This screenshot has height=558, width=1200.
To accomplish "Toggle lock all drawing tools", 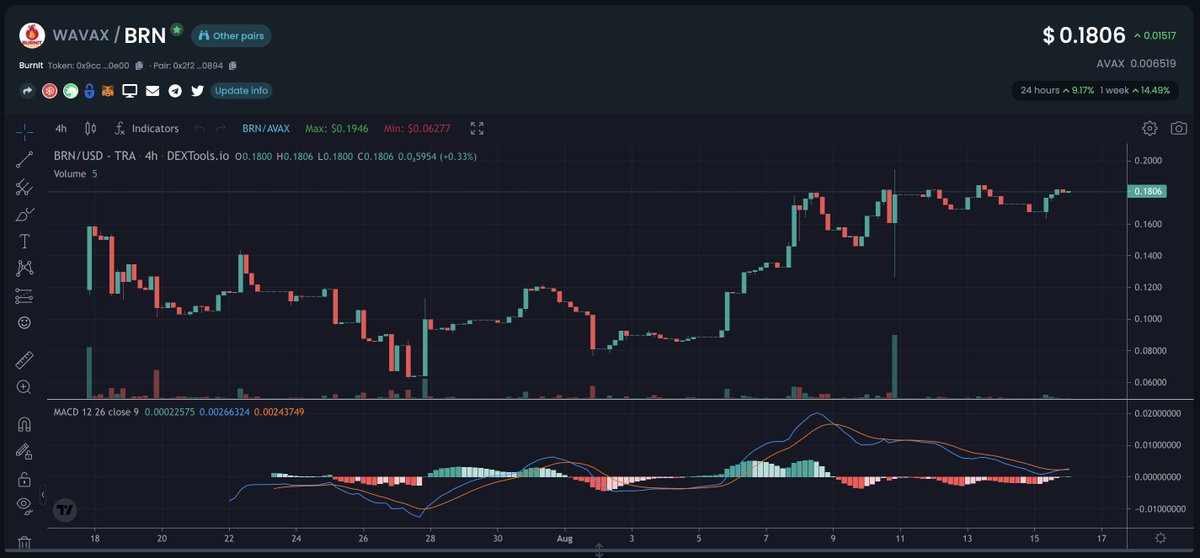I will [25, 480].
